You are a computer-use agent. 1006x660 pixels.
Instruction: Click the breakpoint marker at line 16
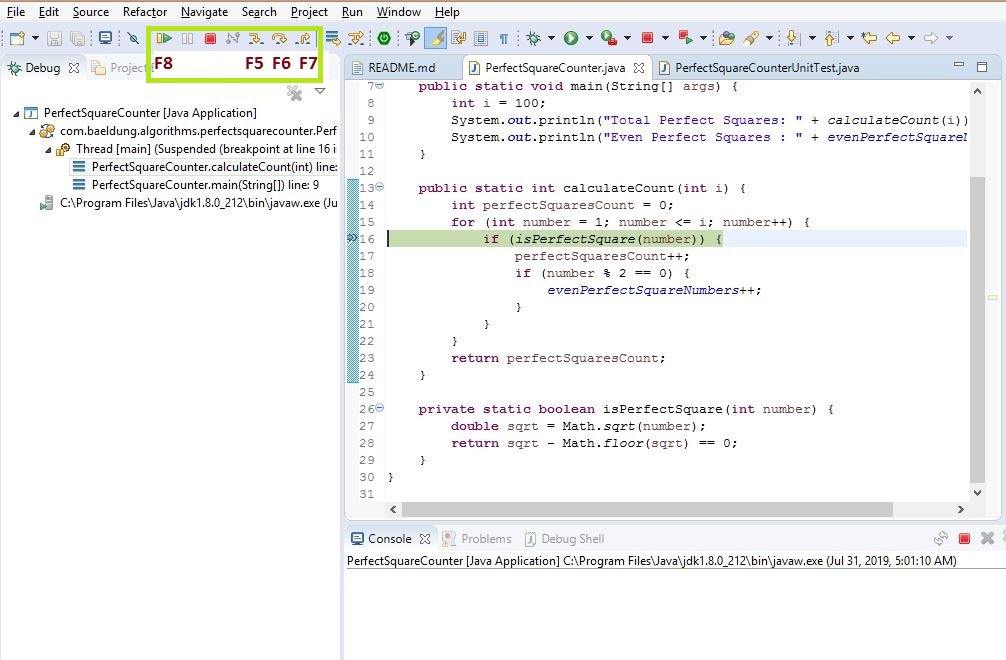coord(352,239)
